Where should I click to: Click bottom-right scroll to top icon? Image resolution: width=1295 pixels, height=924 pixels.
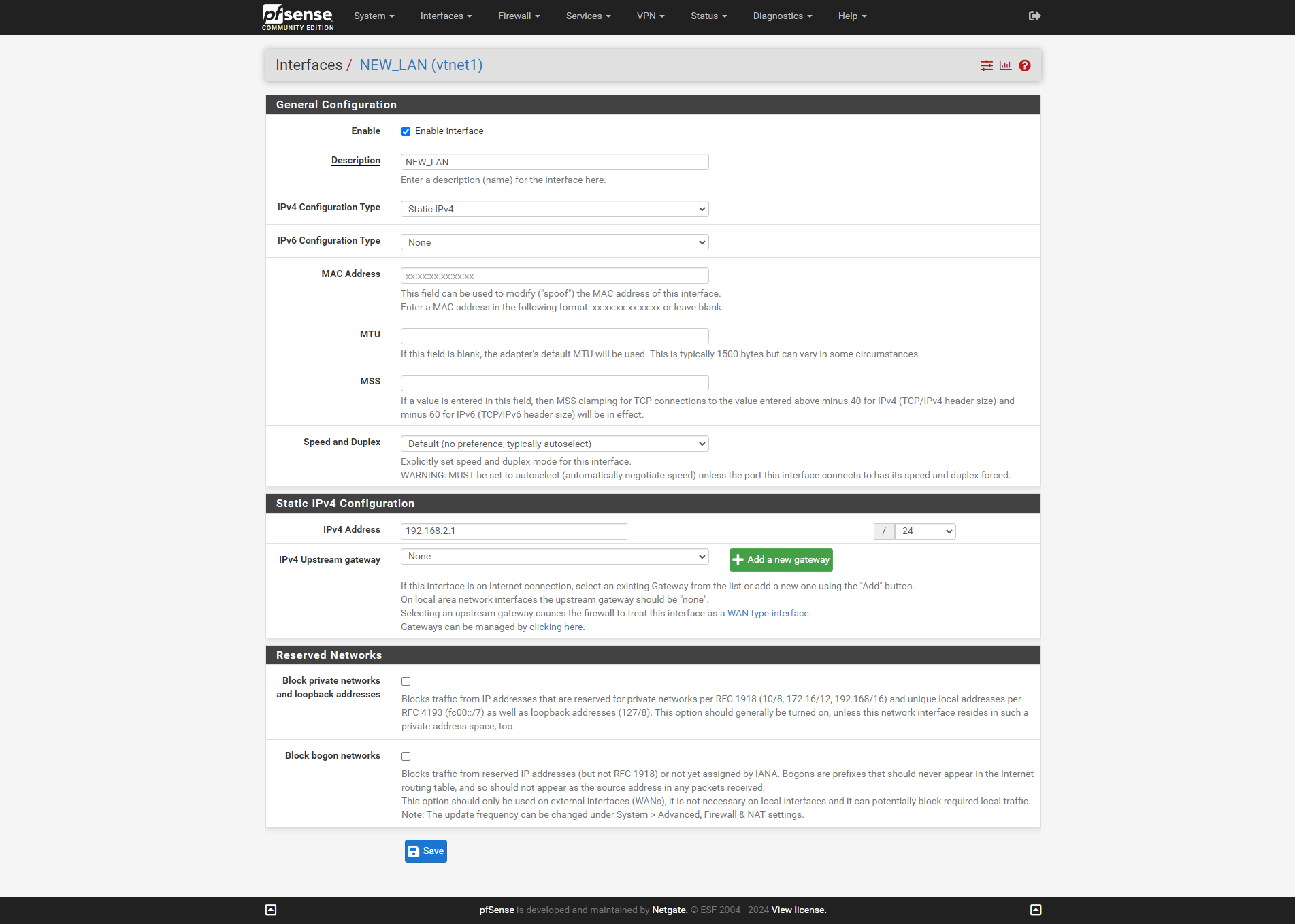(1036, 910)
